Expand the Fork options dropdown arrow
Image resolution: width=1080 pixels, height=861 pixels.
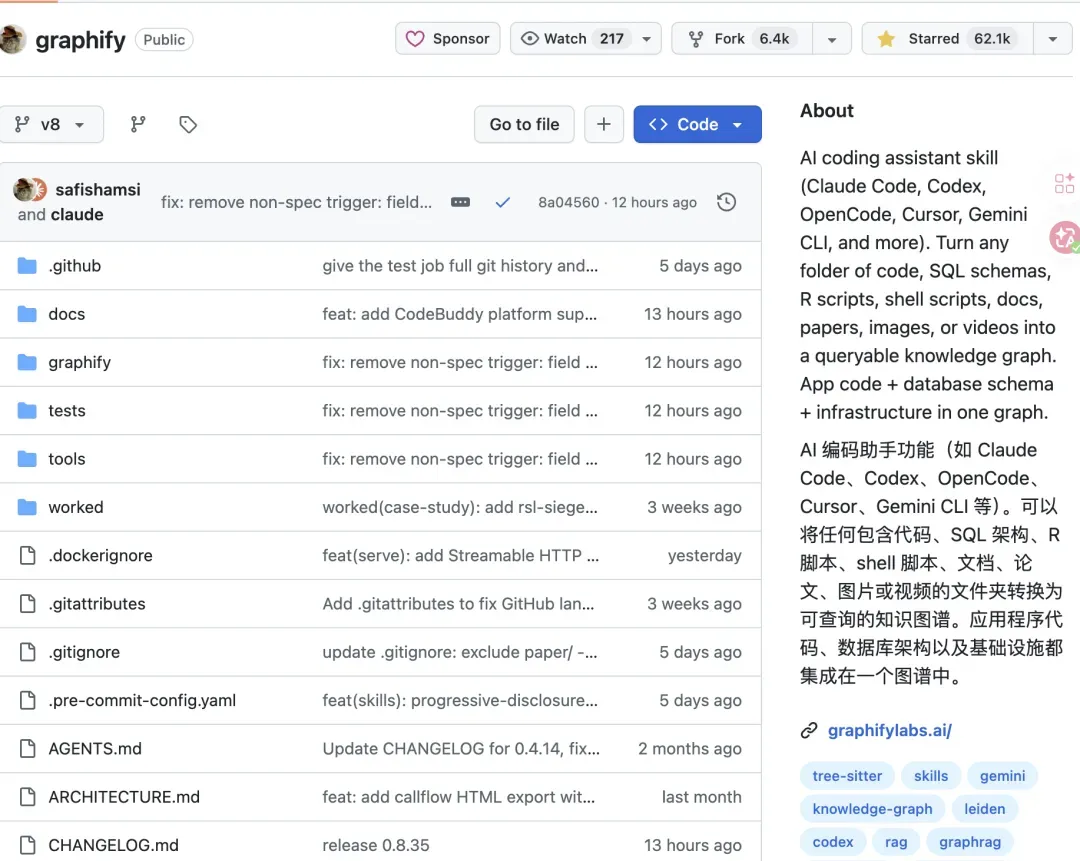832,39
